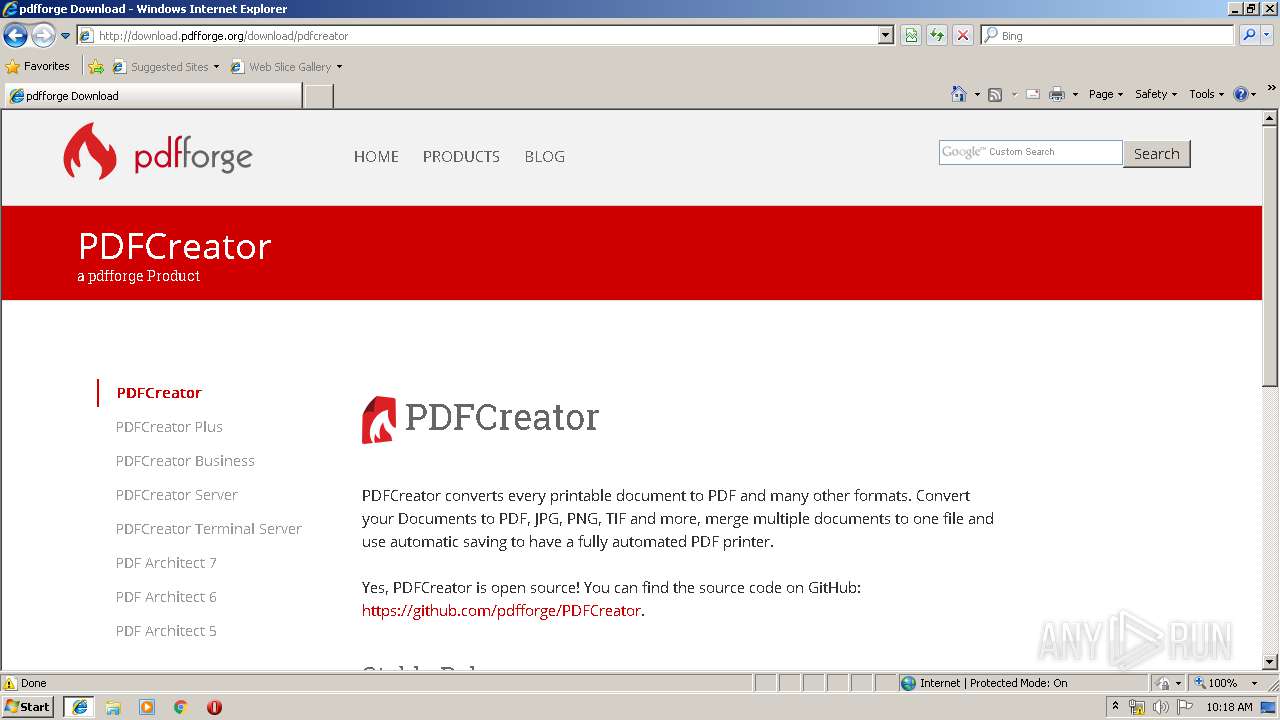Viewport: 1280px width, 720px height.
Task: Select PDFCreator Terminal Server in sidebar
Action: point(209,529)
